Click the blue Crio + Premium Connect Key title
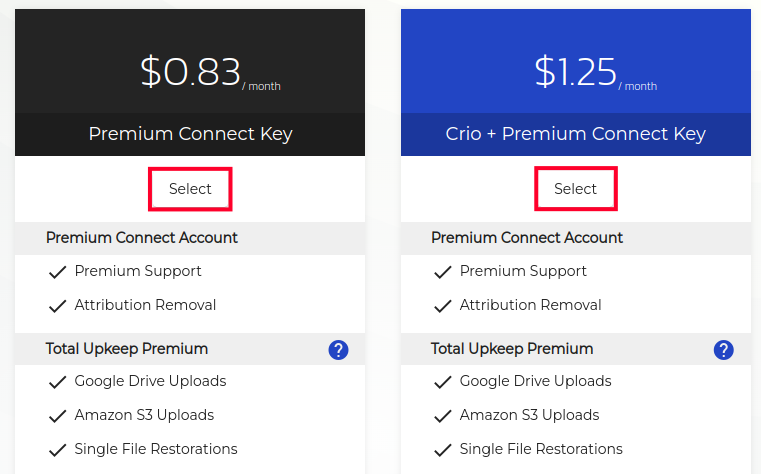The width and height of the screenshot is (761, 474). point(575,134)
